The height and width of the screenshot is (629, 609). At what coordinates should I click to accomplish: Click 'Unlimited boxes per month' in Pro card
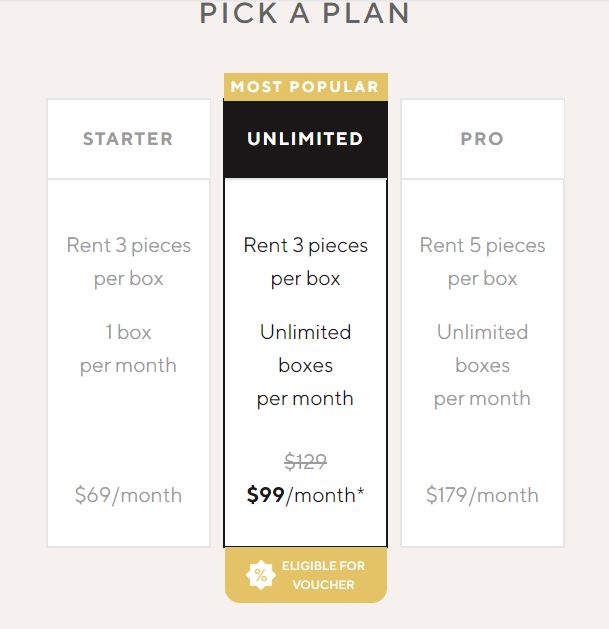(482, 365)
